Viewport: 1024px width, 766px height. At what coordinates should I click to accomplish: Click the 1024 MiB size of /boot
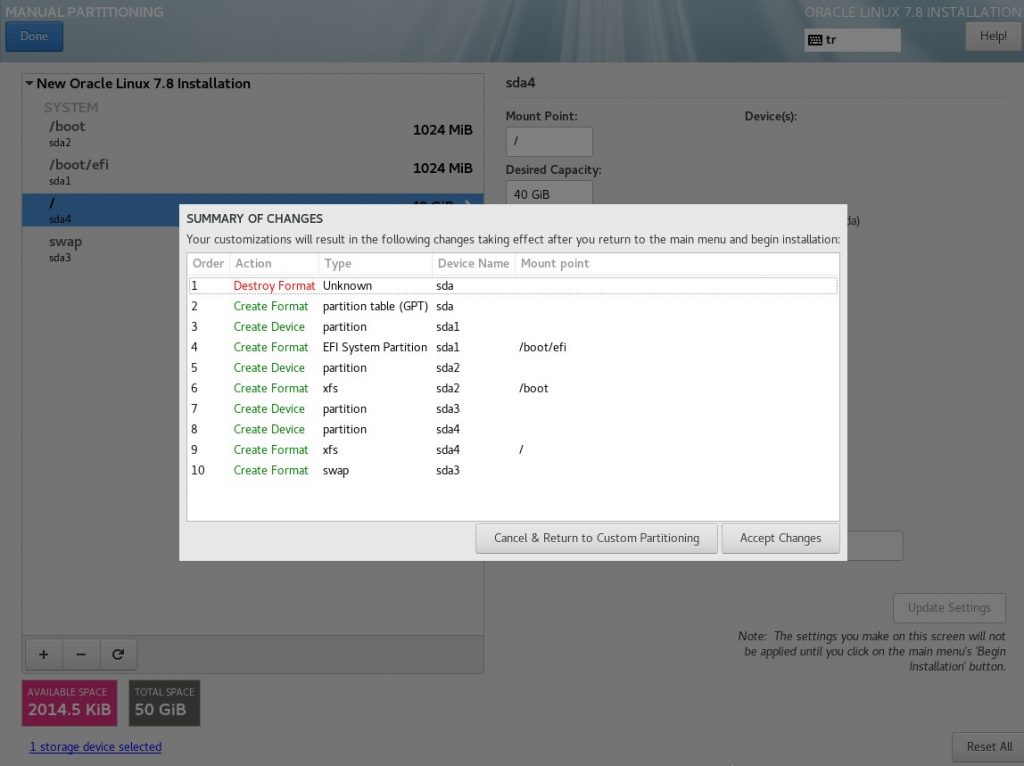442,130
